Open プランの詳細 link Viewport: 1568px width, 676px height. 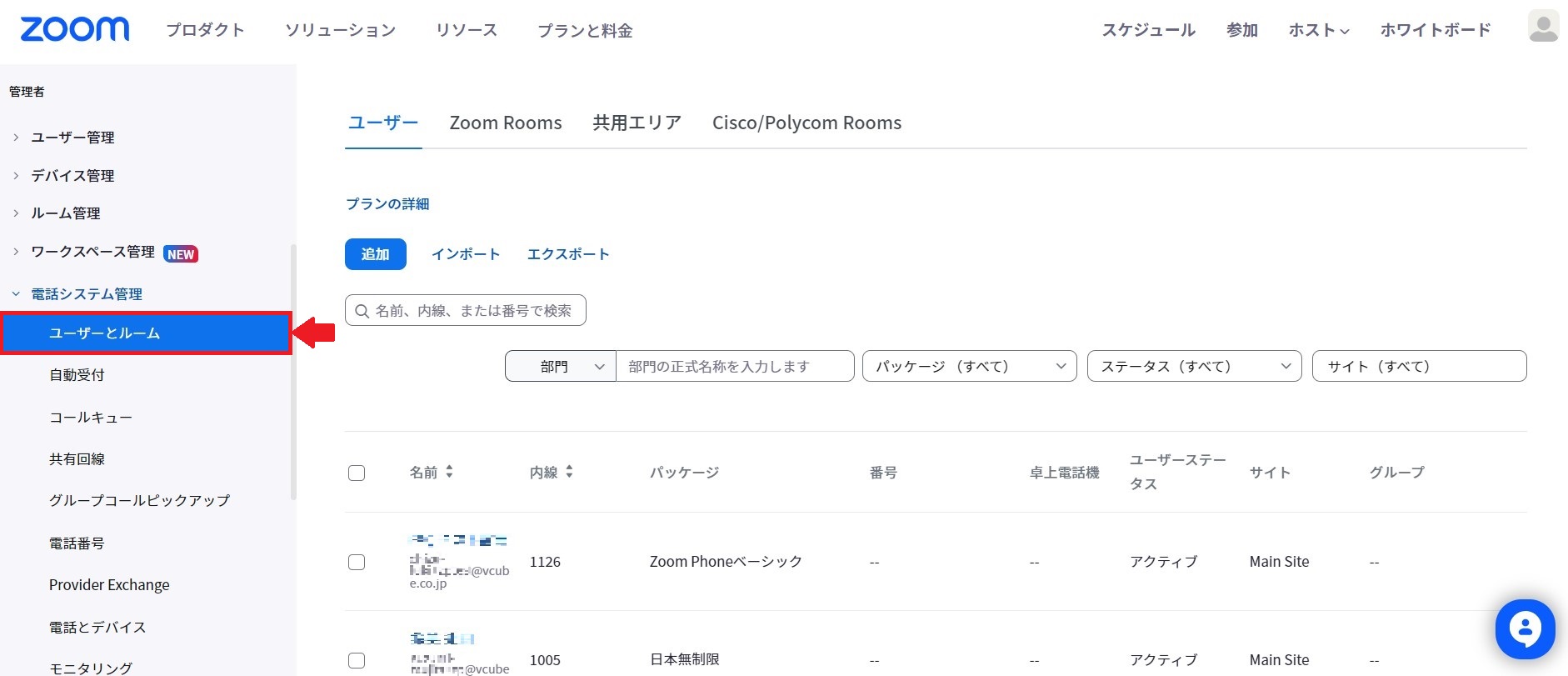point(387,204)
